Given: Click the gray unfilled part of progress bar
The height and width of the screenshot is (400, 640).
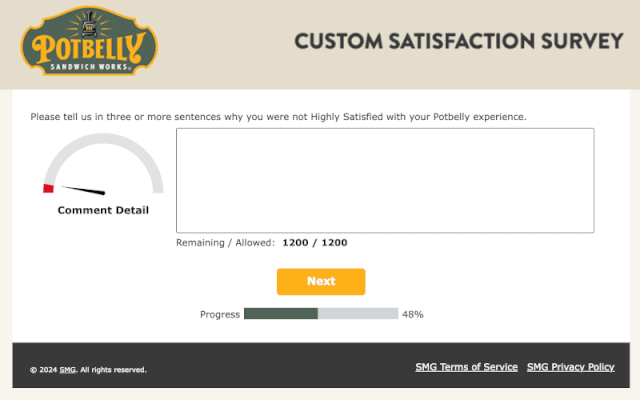Looking at the screenshot, I should click(358, 313).
